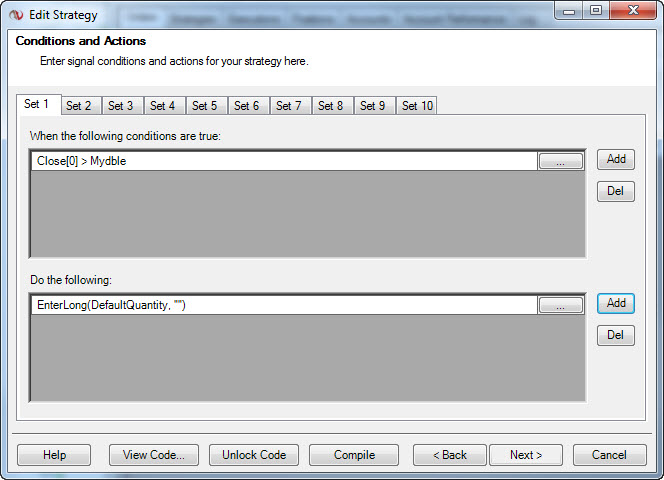
Task: Open ellipsis editor for EnterLong action
Action: tap(560, 305)
